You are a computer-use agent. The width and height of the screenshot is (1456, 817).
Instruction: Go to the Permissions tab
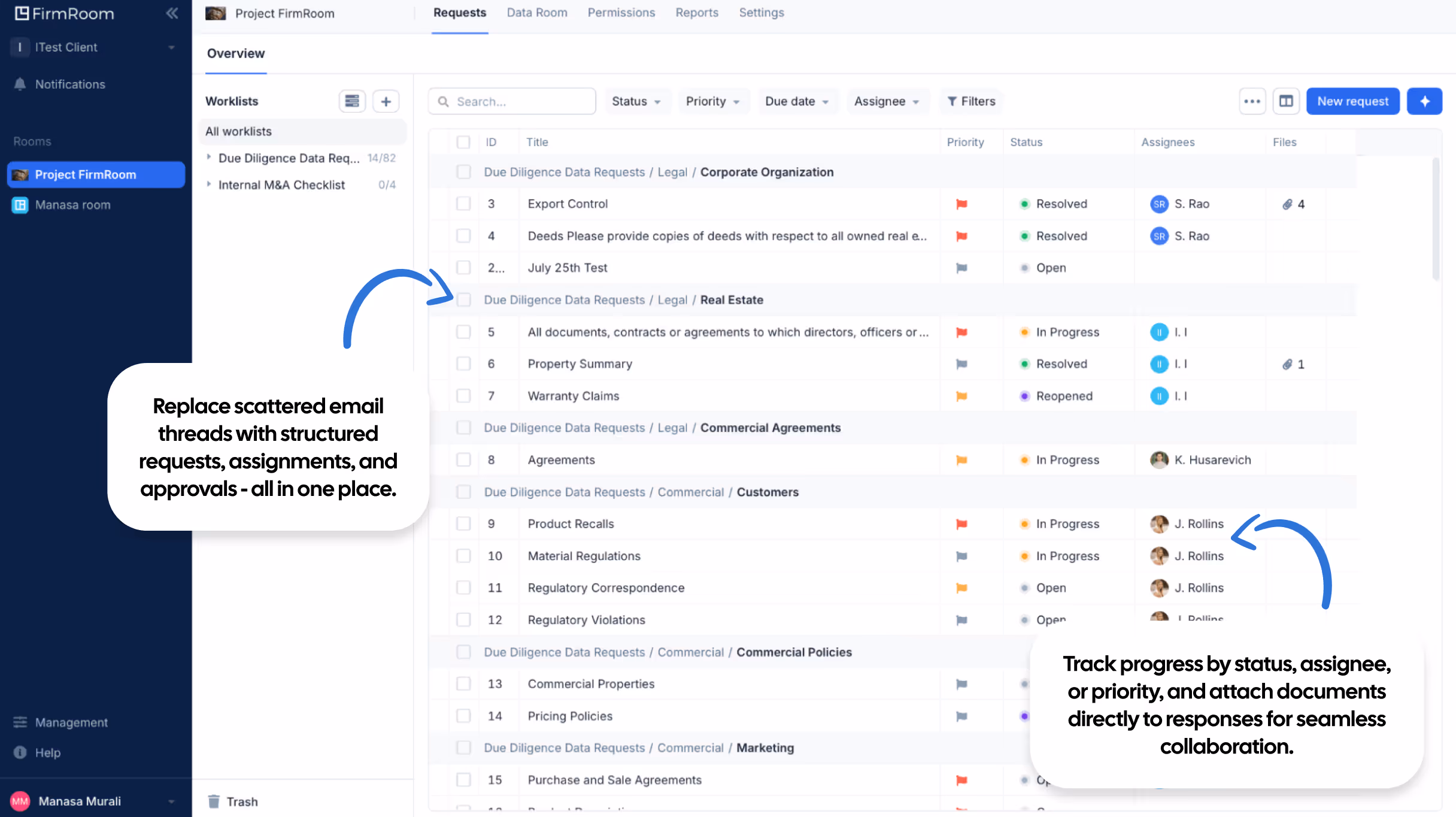point(621,13)
